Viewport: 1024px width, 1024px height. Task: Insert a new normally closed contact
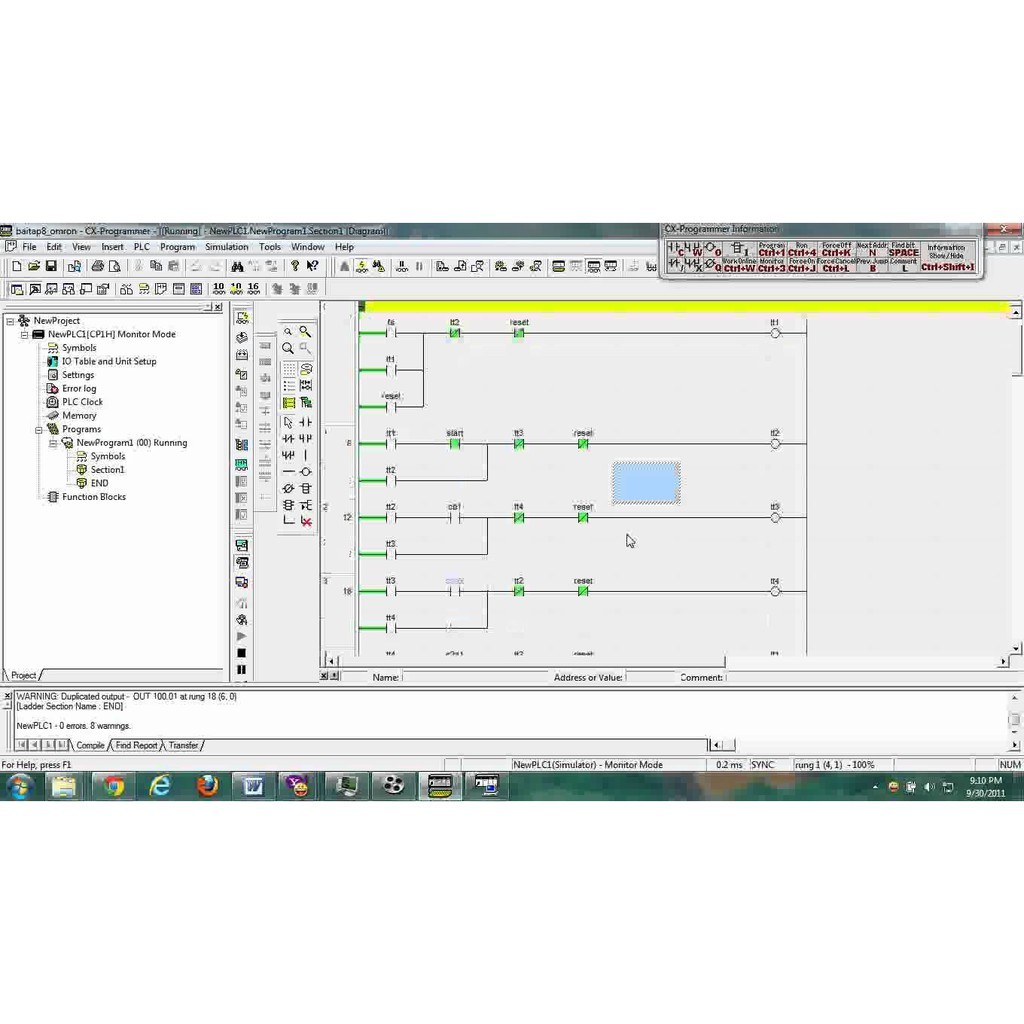288,439
